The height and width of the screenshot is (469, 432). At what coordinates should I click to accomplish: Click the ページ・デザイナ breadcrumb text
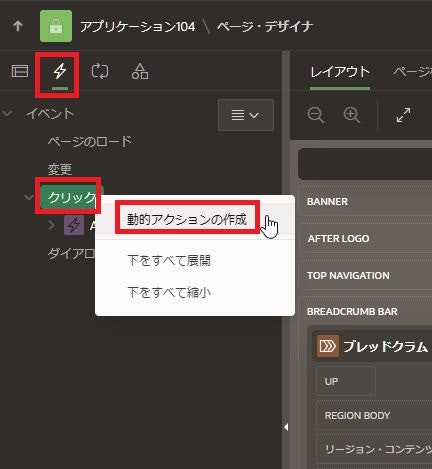(x=265, y=26)
